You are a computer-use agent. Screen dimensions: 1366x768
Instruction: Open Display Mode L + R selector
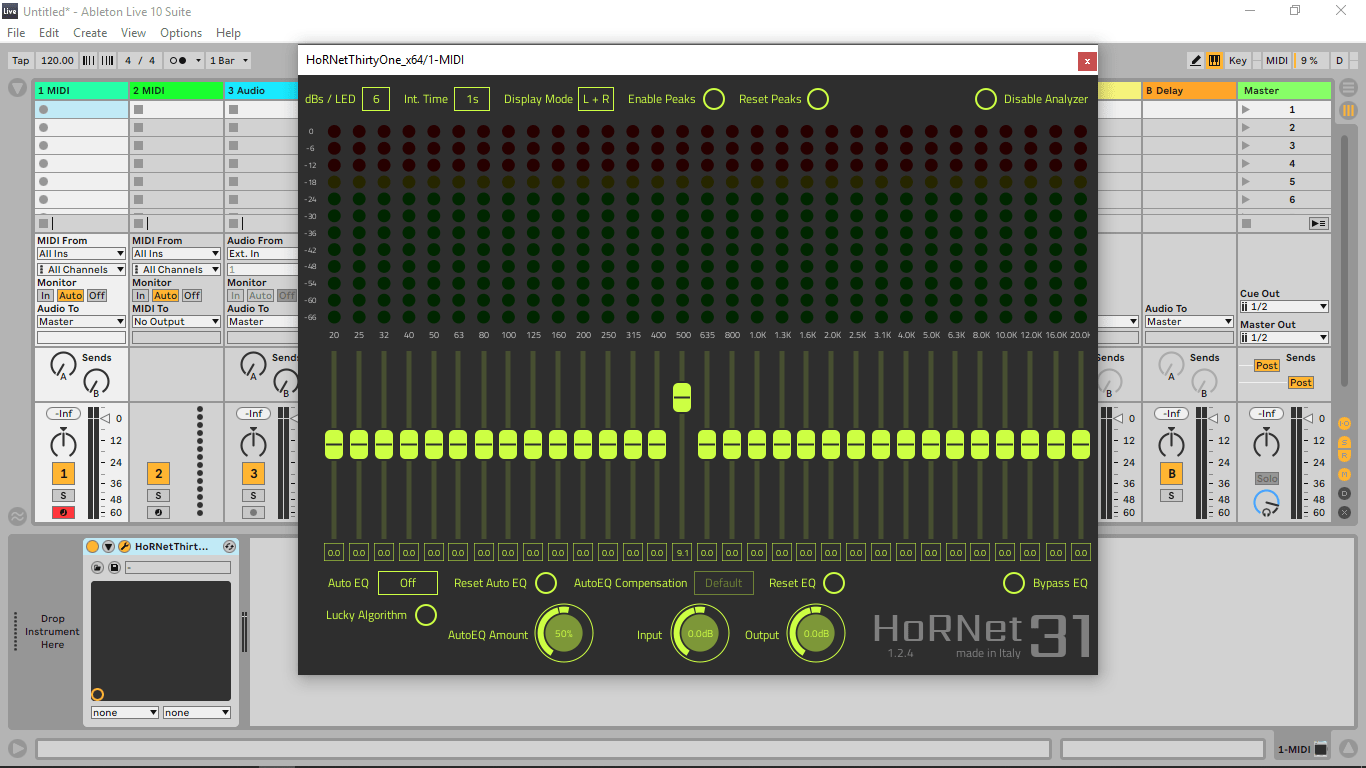point(596,99)
